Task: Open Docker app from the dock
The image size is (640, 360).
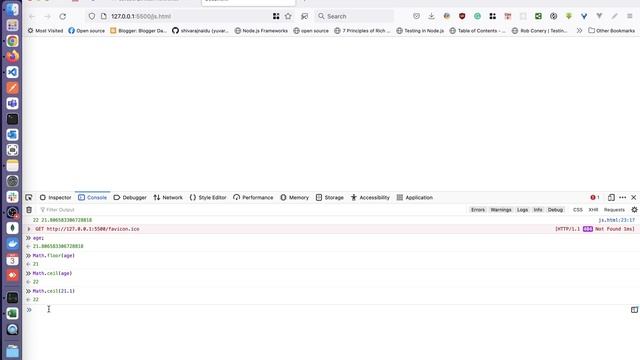Action: tap(13, 244)
